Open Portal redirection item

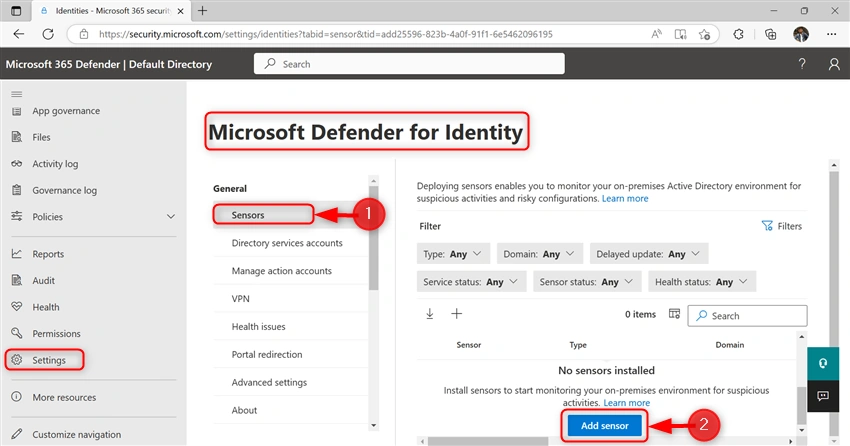[267, 354]
